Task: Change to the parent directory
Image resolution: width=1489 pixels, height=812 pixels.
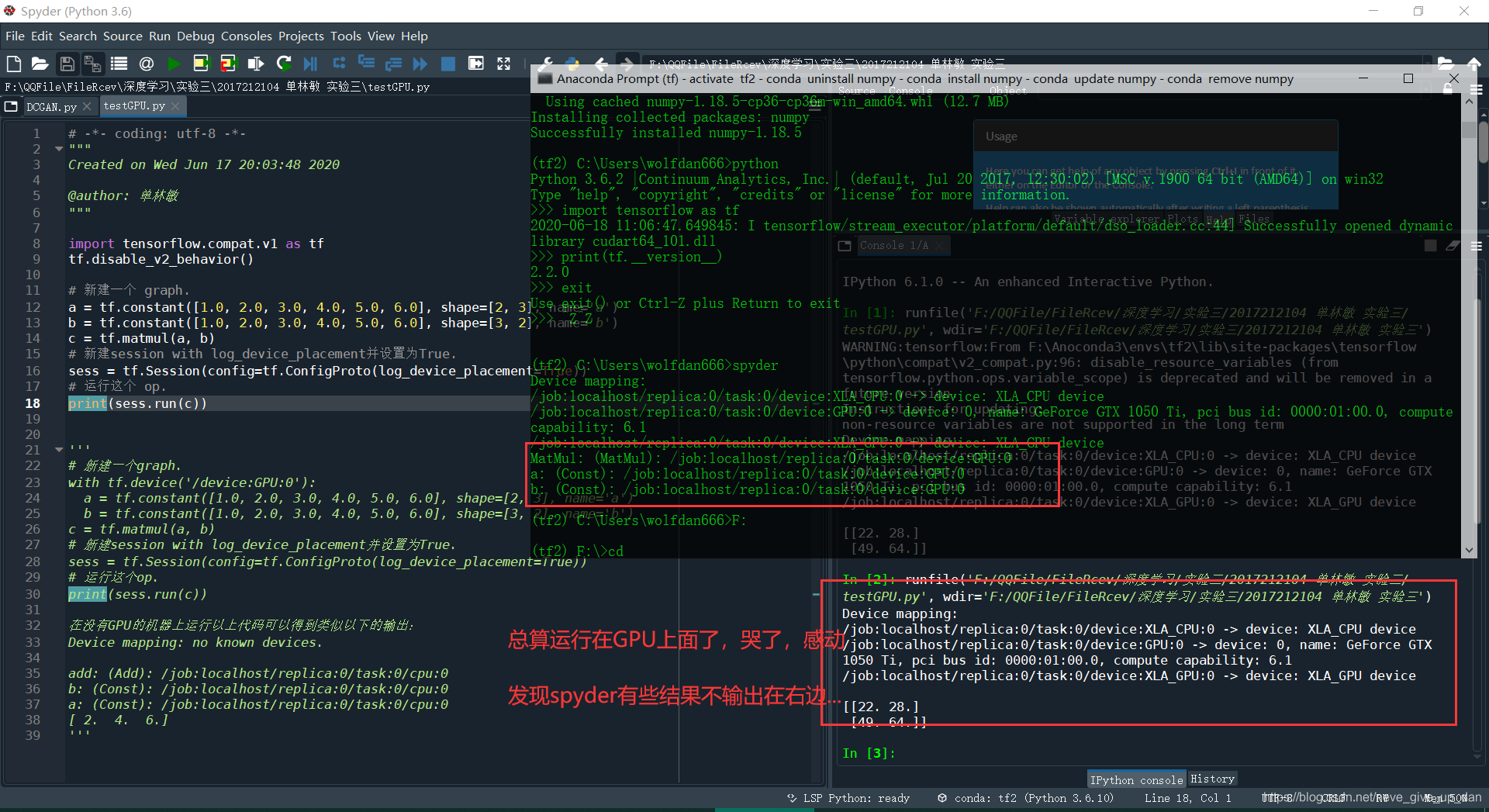Action: tap(1473, 63)
